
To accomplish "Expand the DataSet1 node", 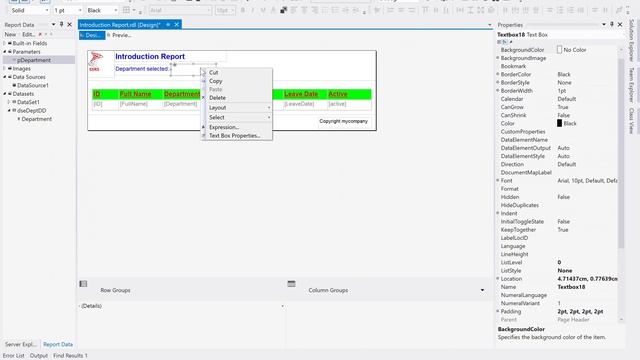I will [x=9, y=102].
